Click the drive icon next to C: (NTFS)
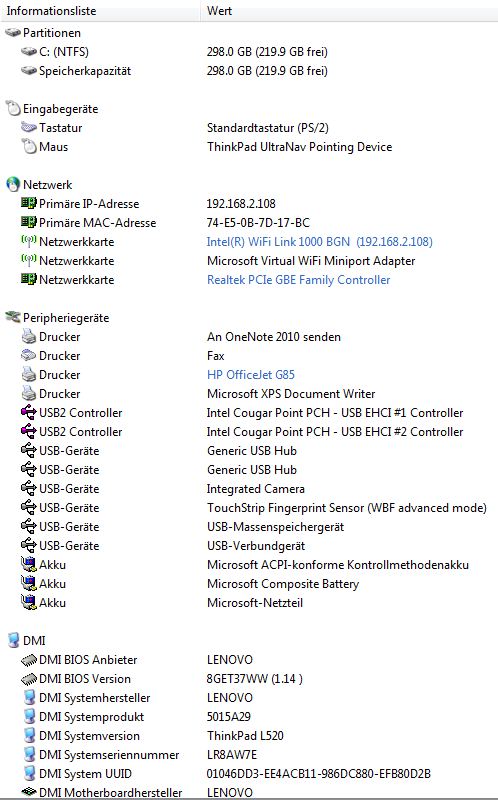498x800 pixels. point(29,52)
